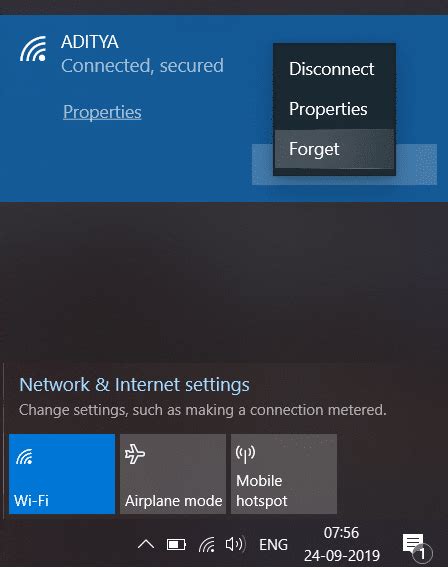Open the underlined Properties link under ADITYA
This screenshot has width=448, height=569.
click(102, 112)
